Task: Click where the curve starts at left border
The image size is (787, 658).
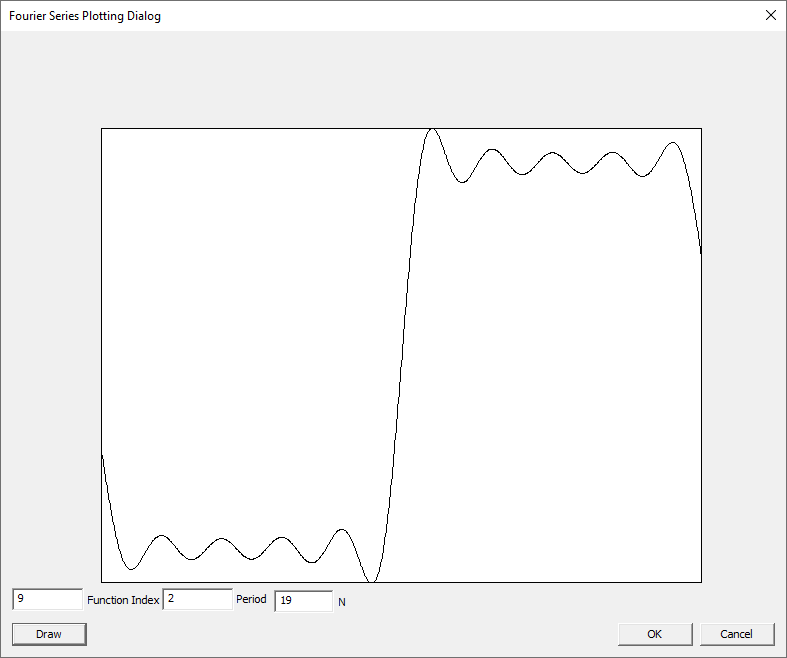Action: 102,456
